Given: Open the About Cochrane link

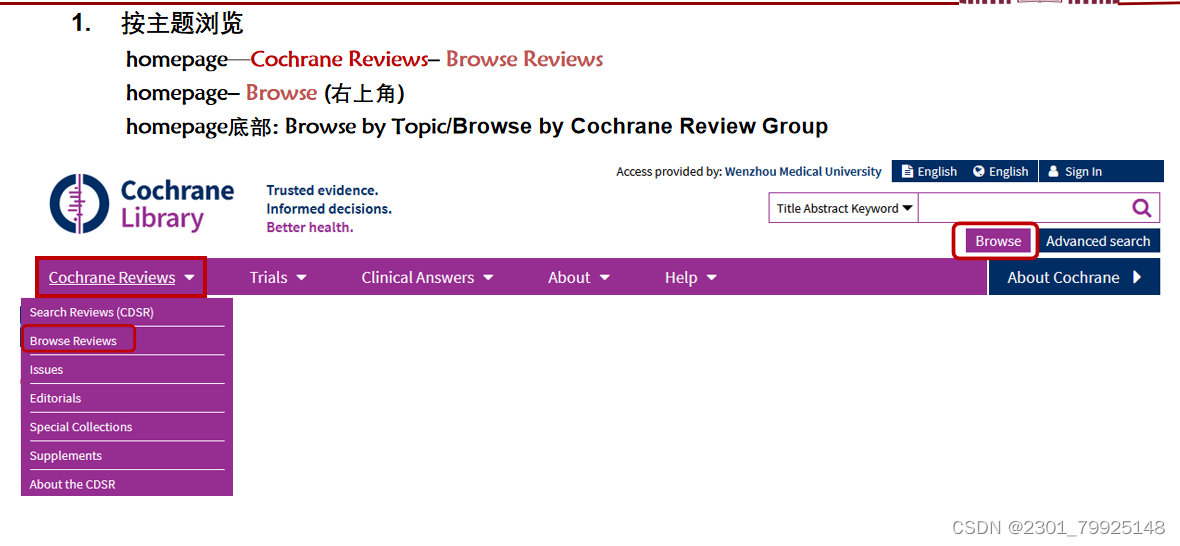Looking at the screenshot, I should point(1074,278).
